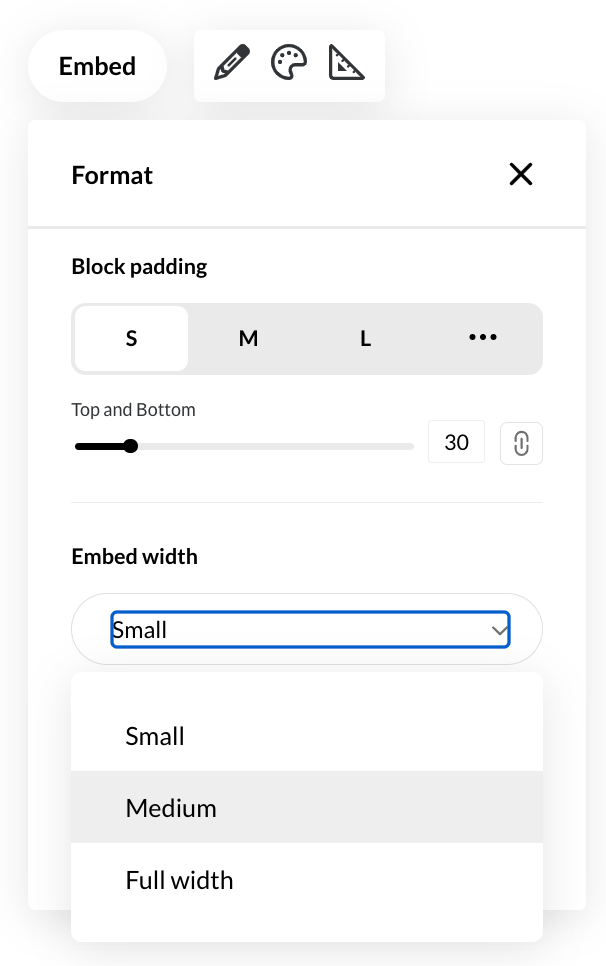Choose the S block padding size

click(x=131, y=339)
